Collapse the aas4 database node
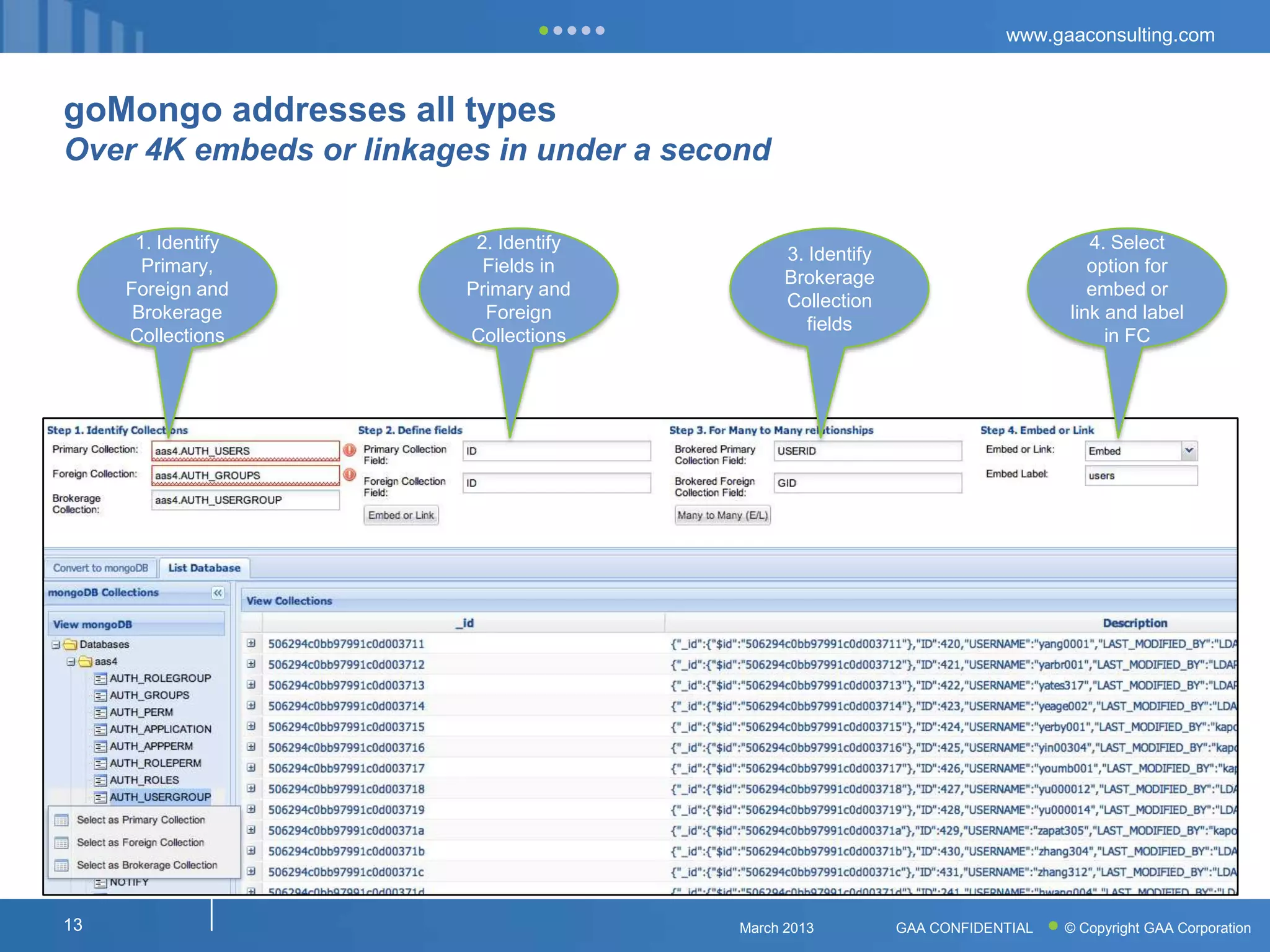 coord(71,662)
